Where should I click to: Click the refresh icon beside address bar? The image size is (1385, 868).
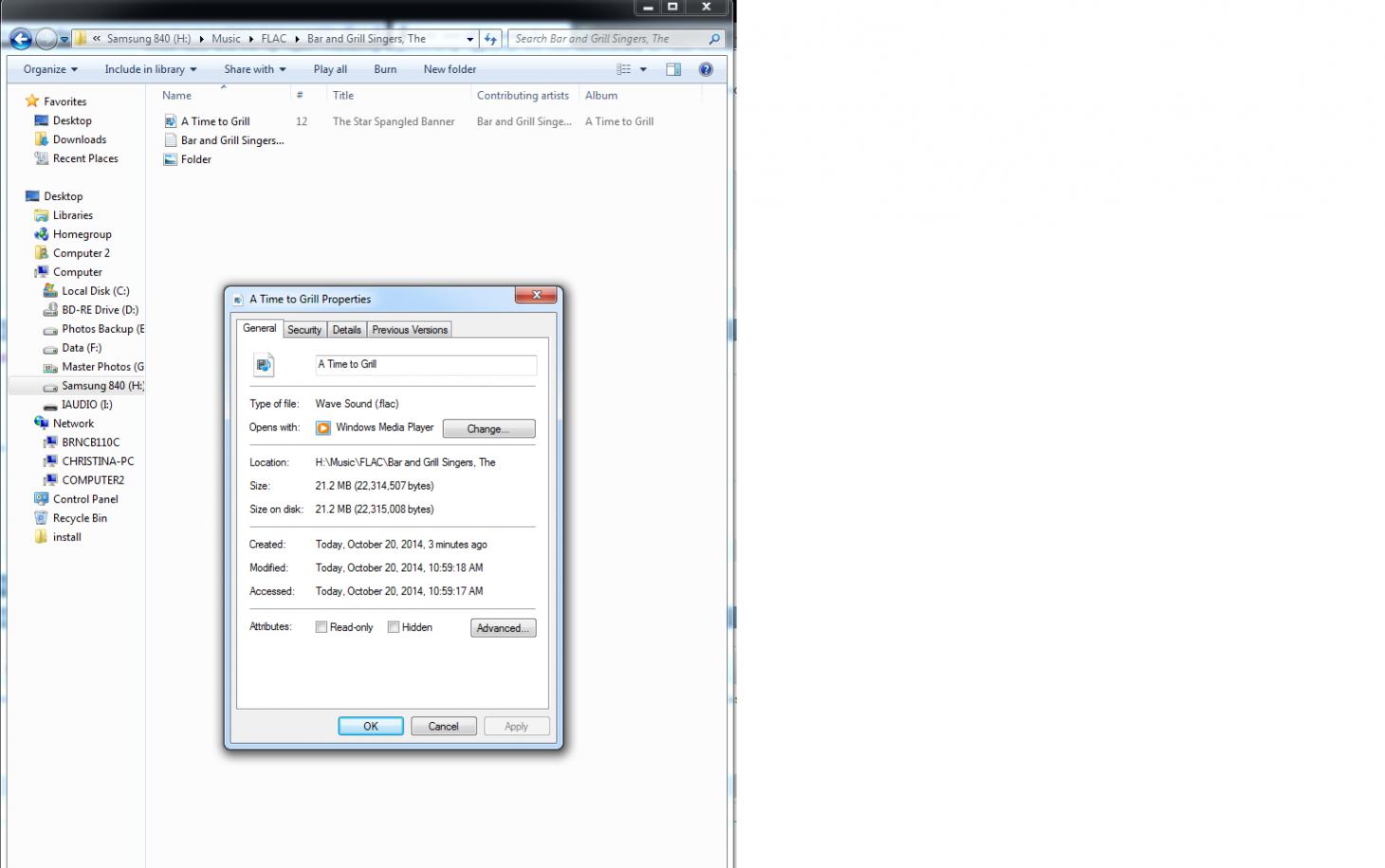[x=490, y=39]
